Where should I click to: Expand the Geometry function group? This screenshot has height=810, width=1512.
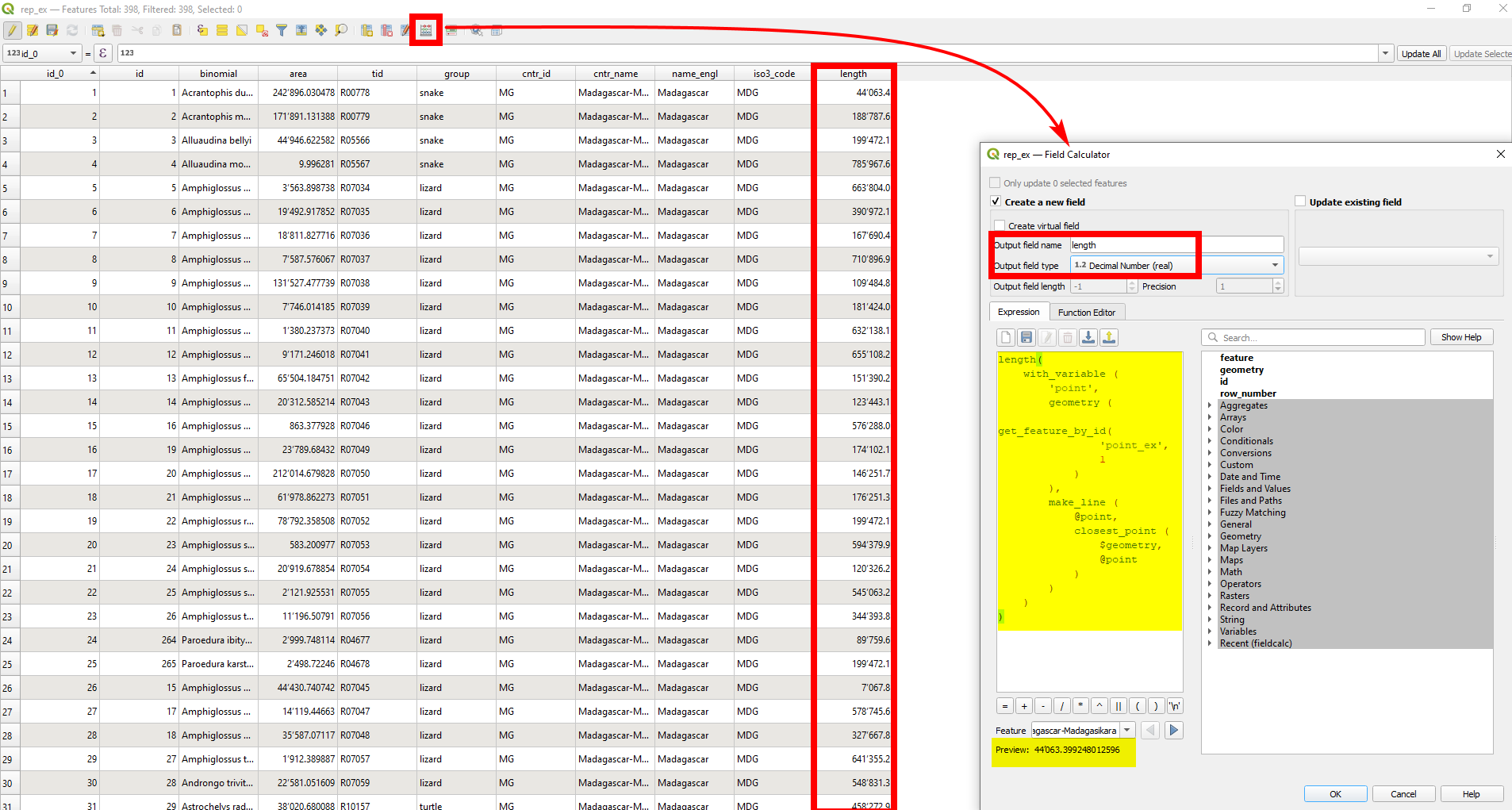tap(1210, 536)
